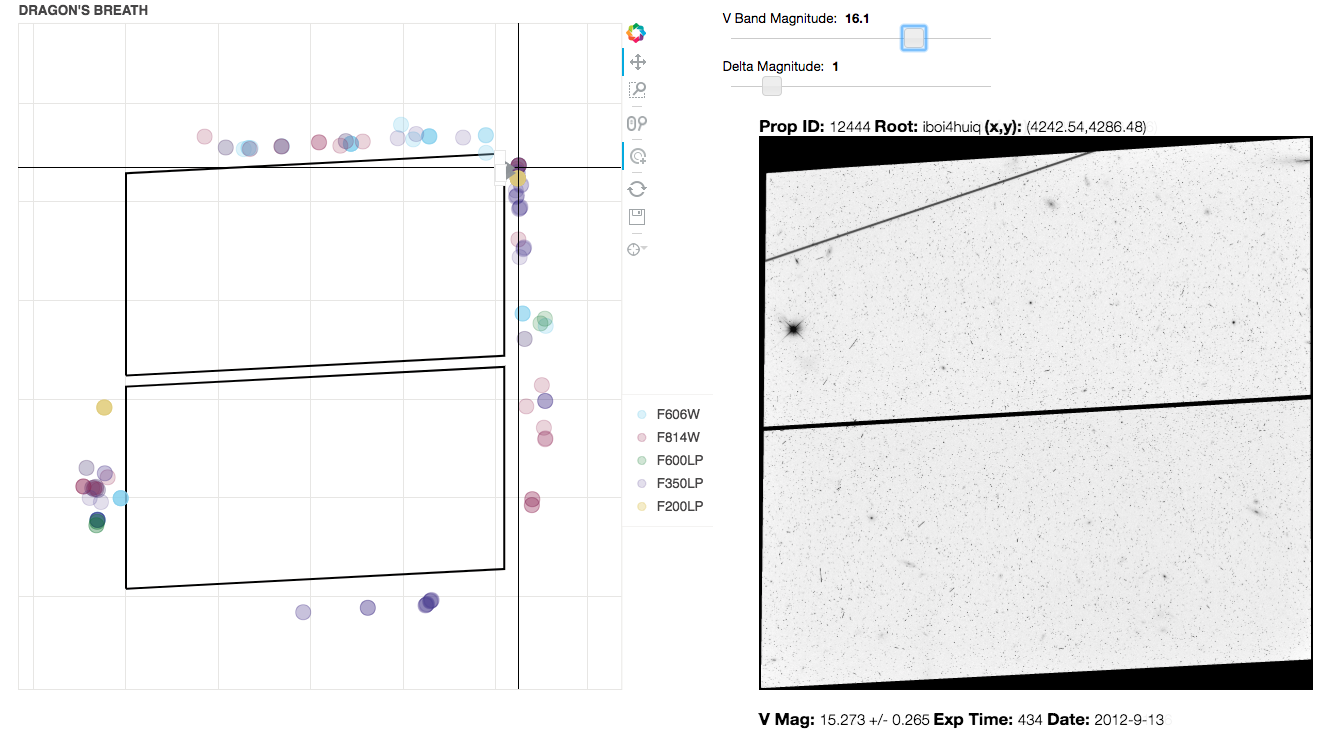Reset the plot view
The image size is (1332, 736).
point(636,189)
